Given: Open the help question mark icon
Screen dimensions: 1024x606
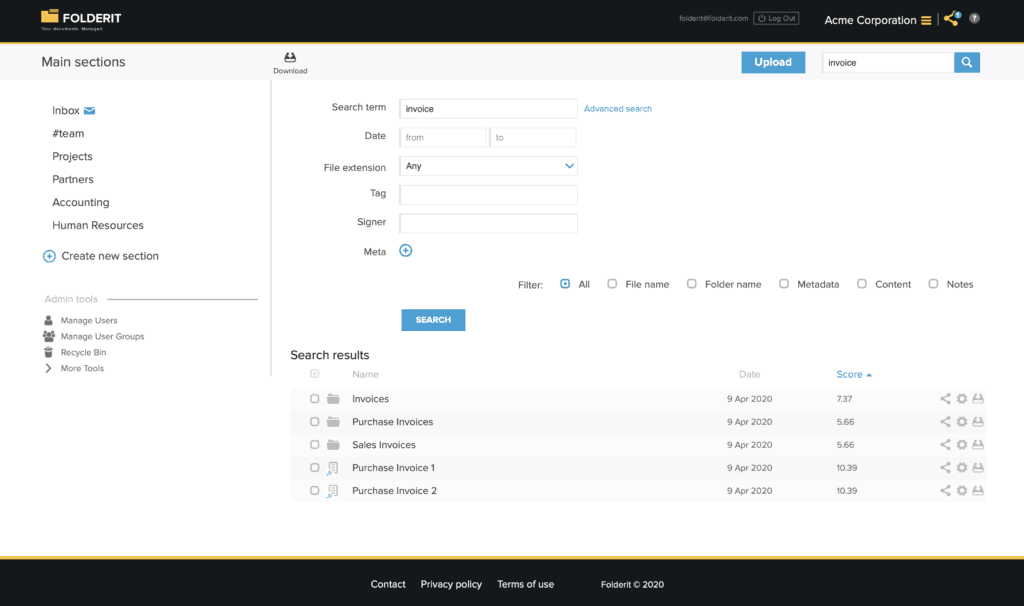Looking at the screenshot, I should (974, 18).
